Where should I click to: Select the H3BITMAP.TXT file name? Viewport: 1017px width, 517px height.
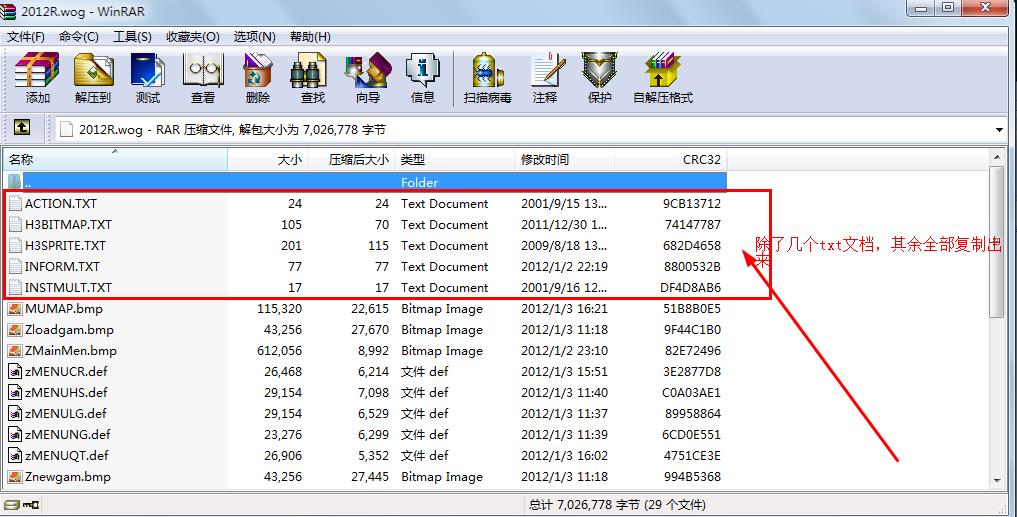[68, 225]
